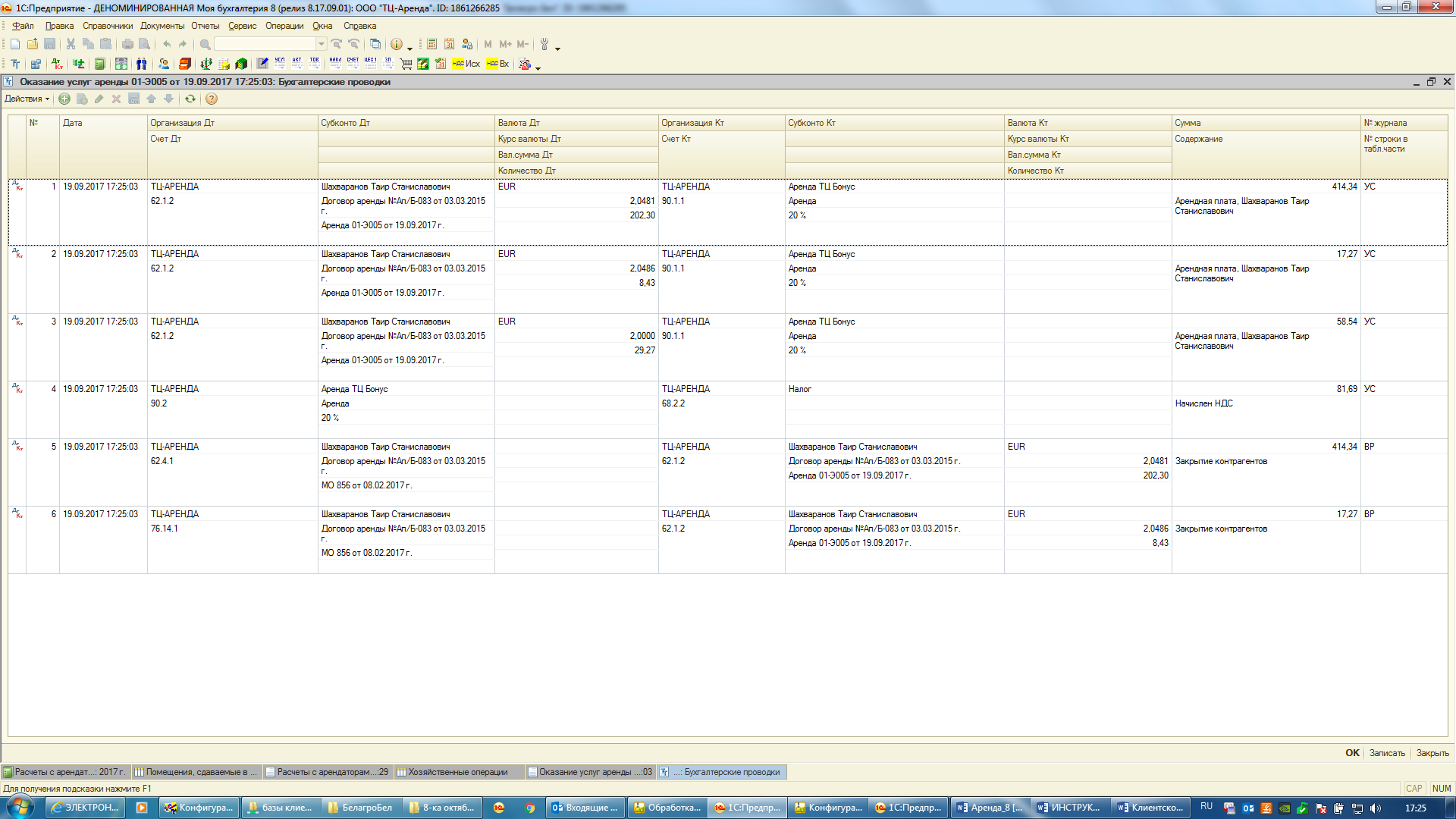The image size is (1456, 819).
Task: Click the green Add new entry icon
Action: click(64, 99)
